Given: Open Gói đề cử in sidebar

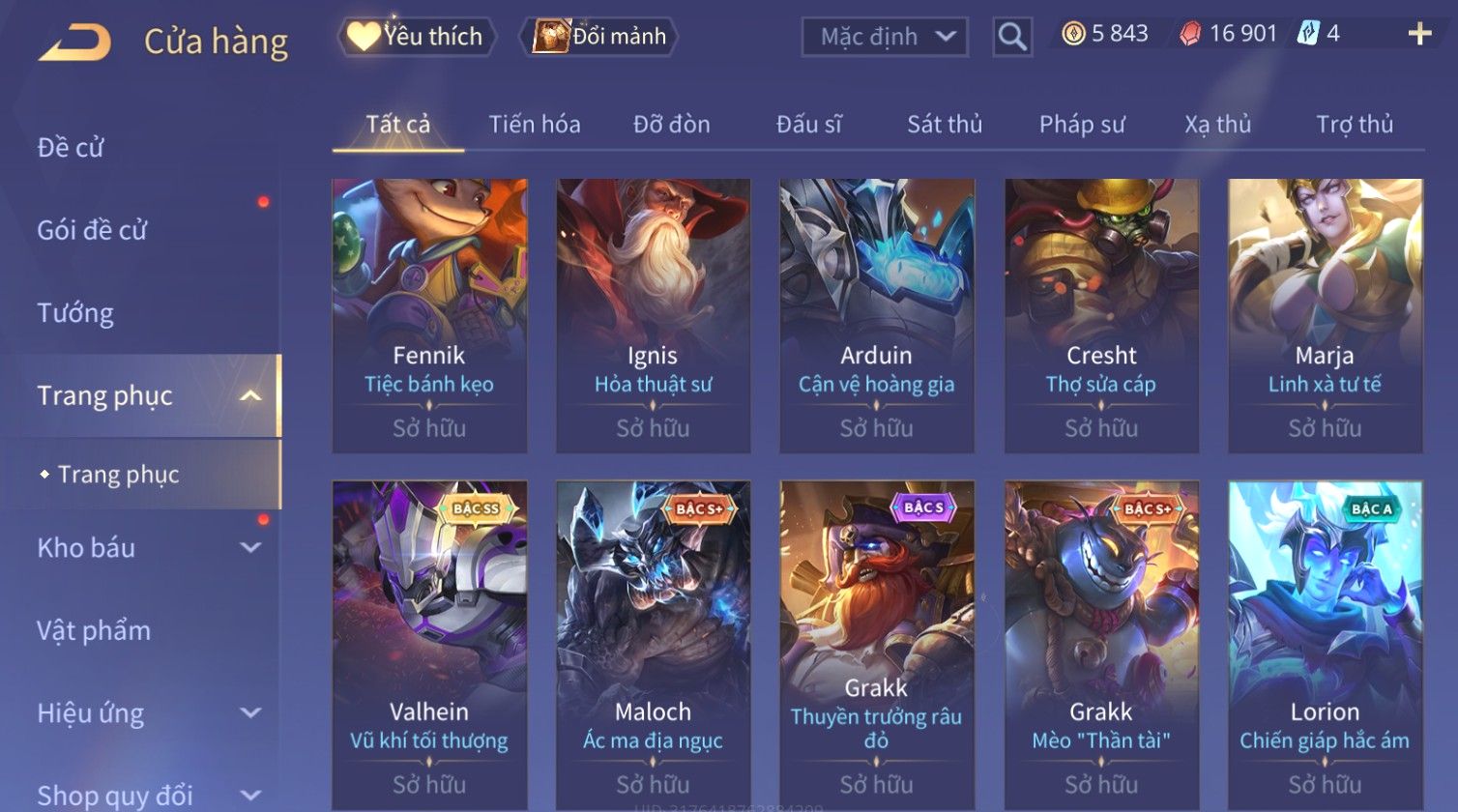Looking at the screenshot, I should tap(92, 230).
